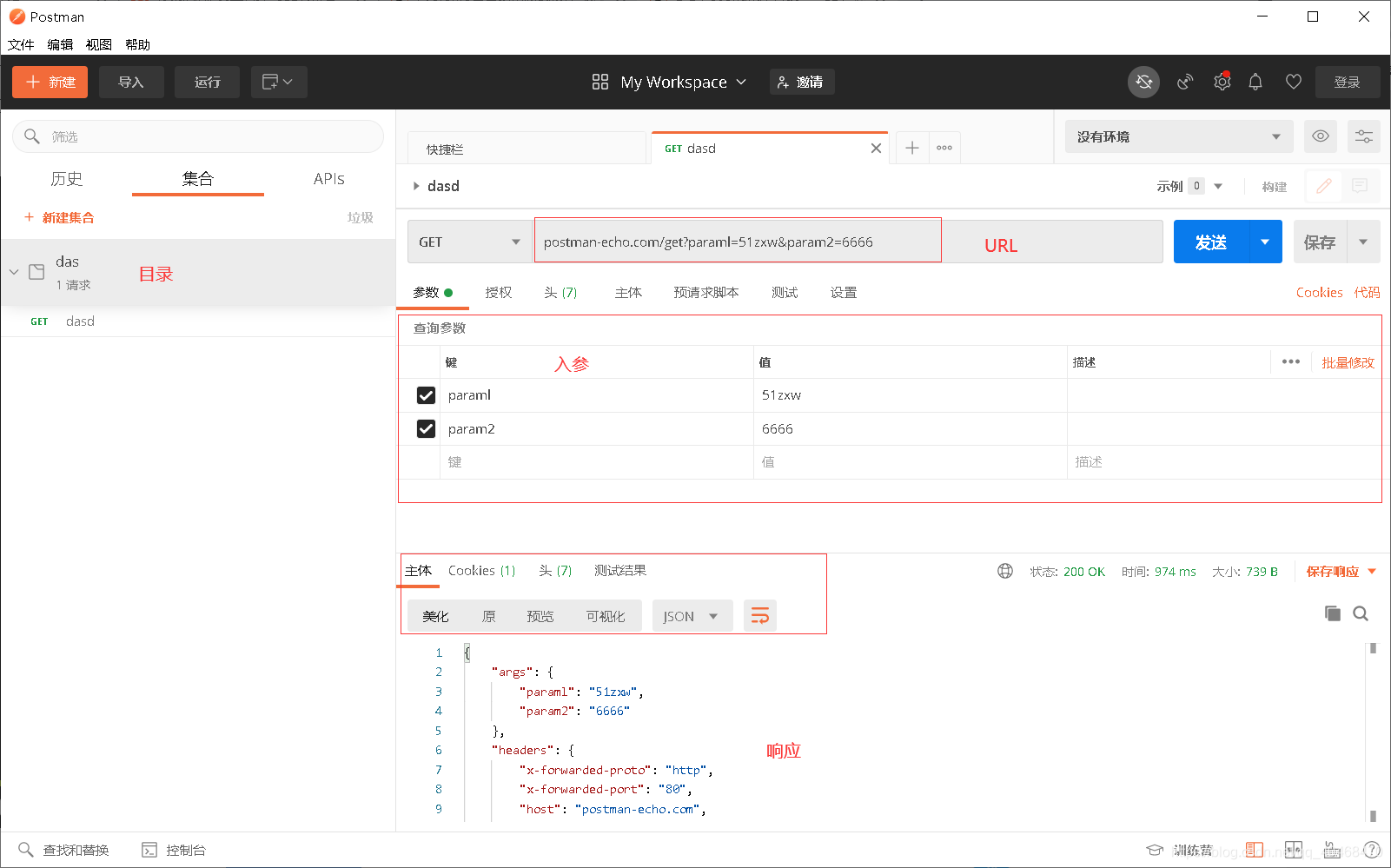Screen dimensions: 1391x868
Task: Open the console in status bar
Action: pyautogui.click(x=174, y=850)
